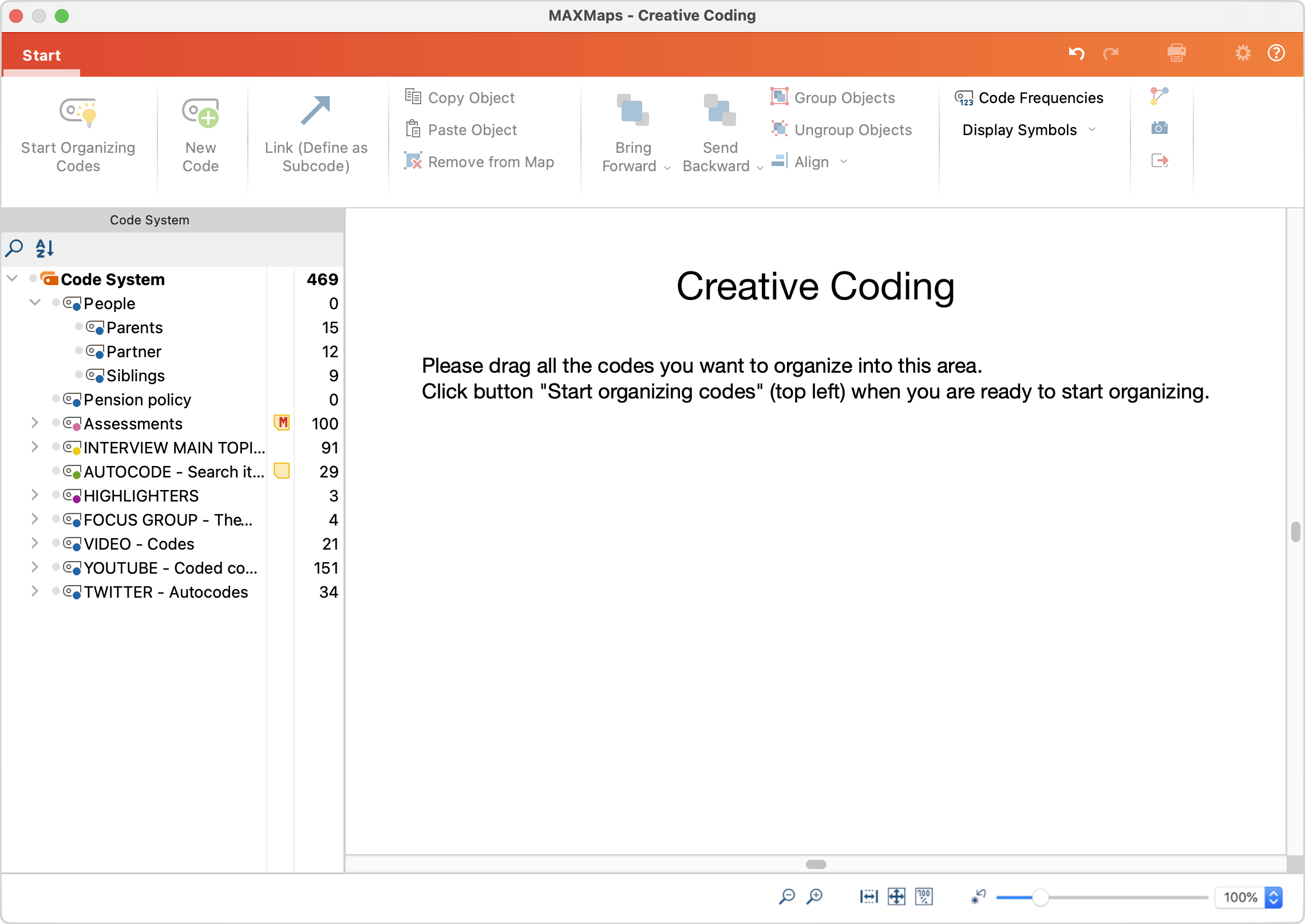1305x924 pixels.
Task: Click the horizontal scrollbar thumb
Action: click(816, 864)
